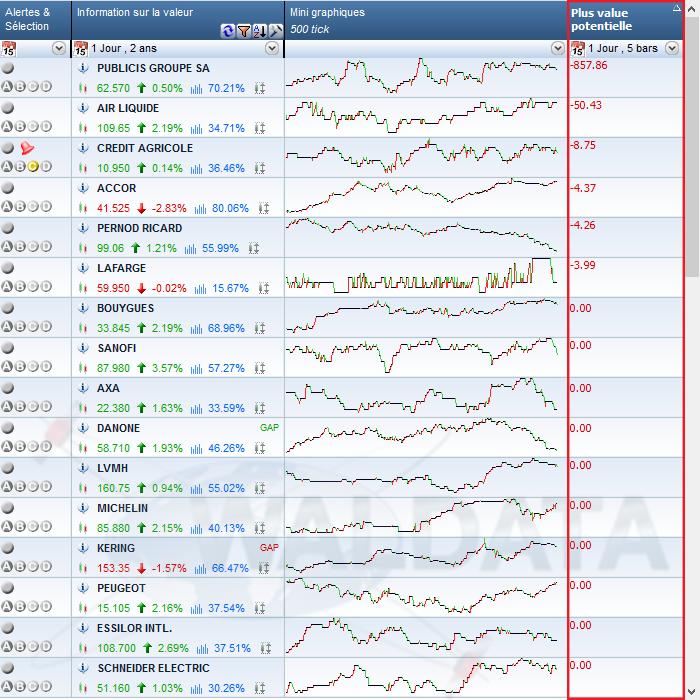Viewport: 700px width, 700px height.
Task: Open the '1 Jour , 2 ans' dropdown arrow
Action: (272, 48)
